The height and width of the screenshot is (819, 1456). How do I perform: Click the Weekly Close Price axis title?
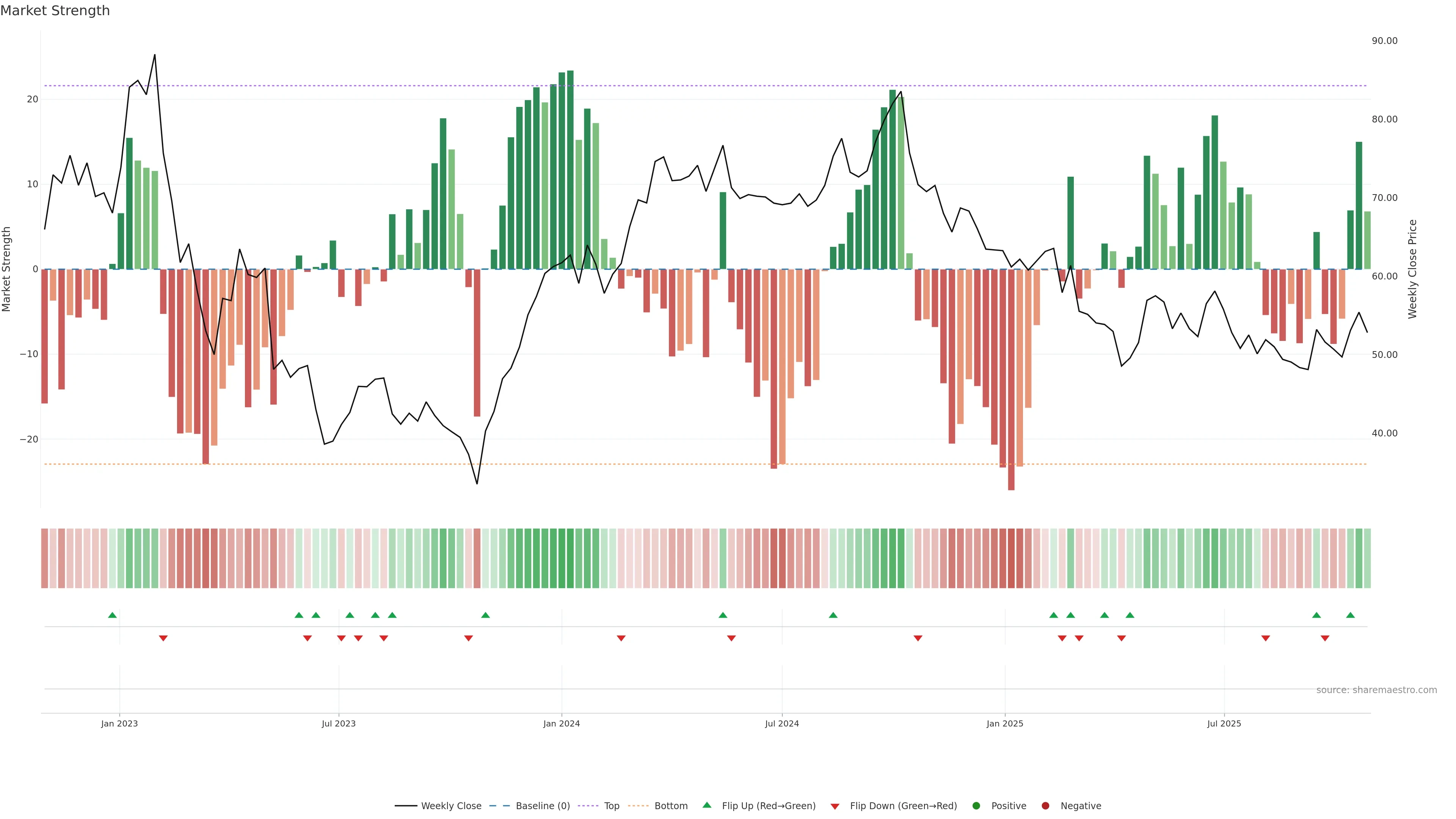(x=1412, y=269)
